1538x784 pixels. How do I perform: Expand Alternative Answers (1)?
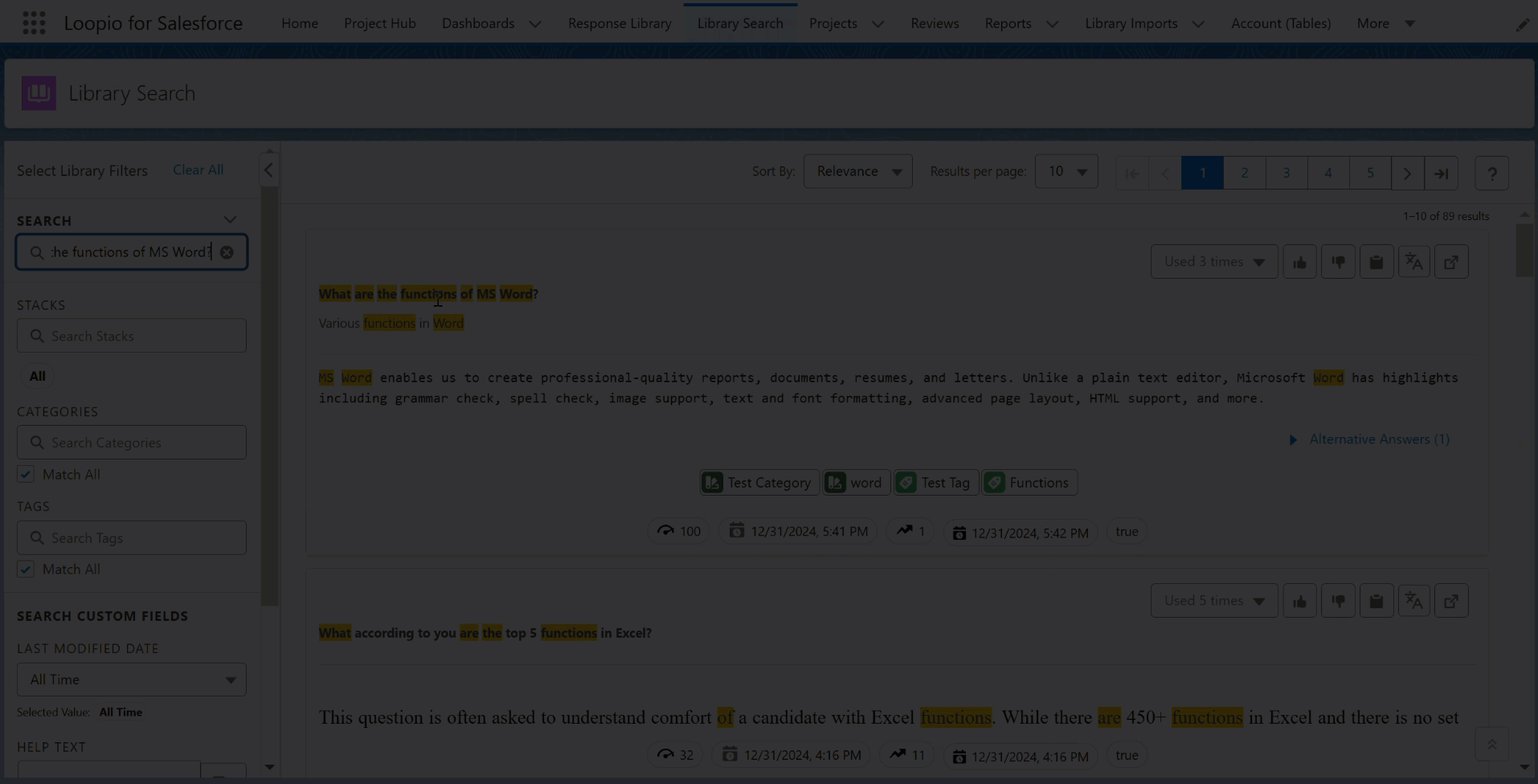tap(1371, 439)
